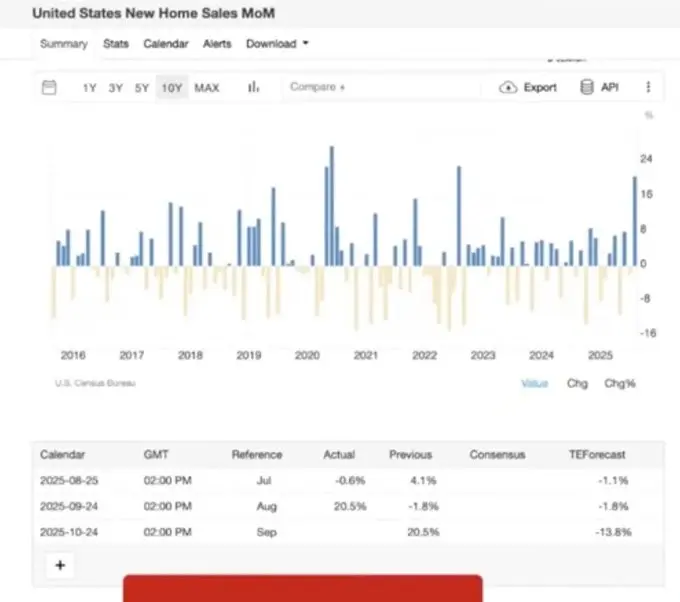Click the plus button below table

pos(60,565)
